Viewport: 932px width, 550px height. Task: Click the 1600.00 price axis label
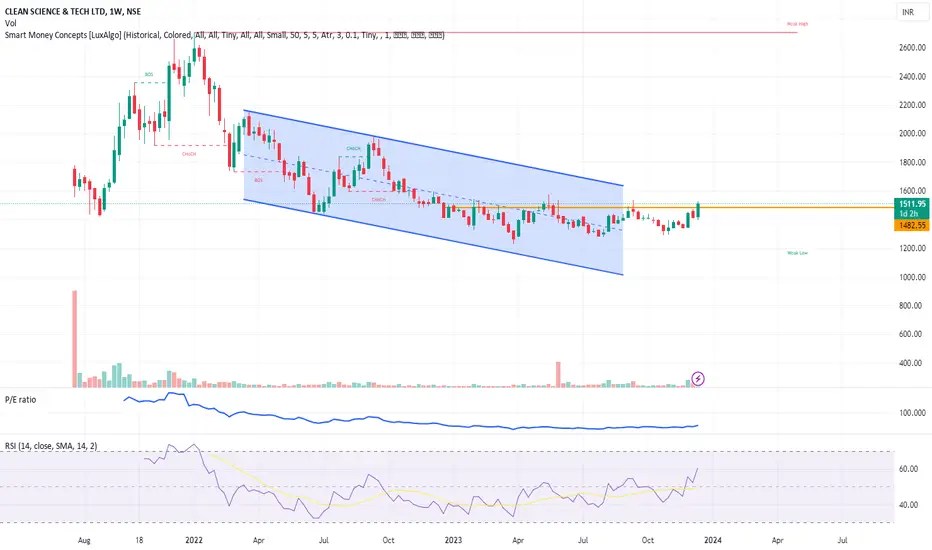click(912, 191)
